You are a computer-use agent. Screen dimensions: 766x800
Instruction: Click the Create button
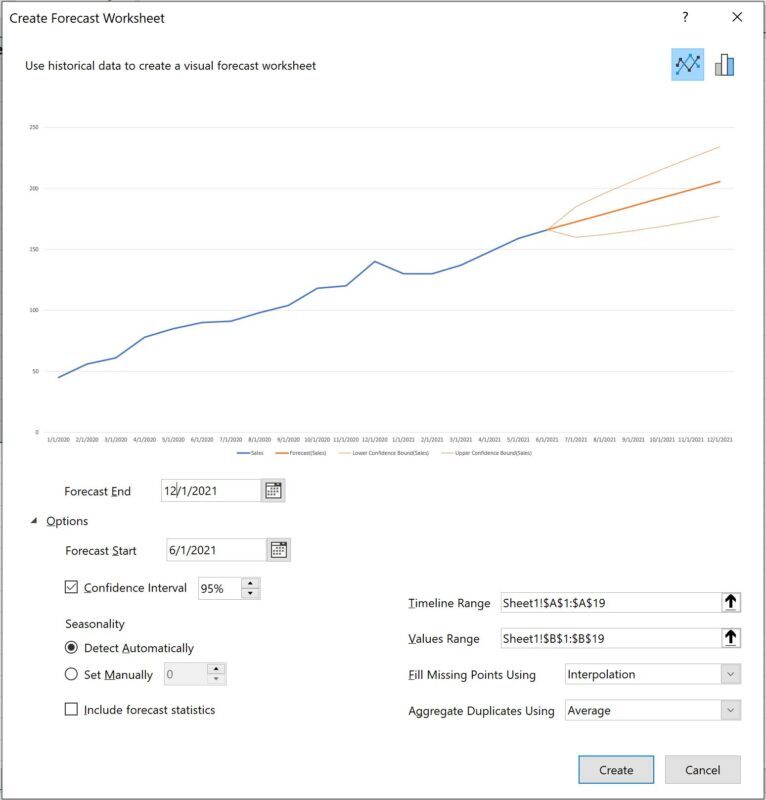point(616,769)
